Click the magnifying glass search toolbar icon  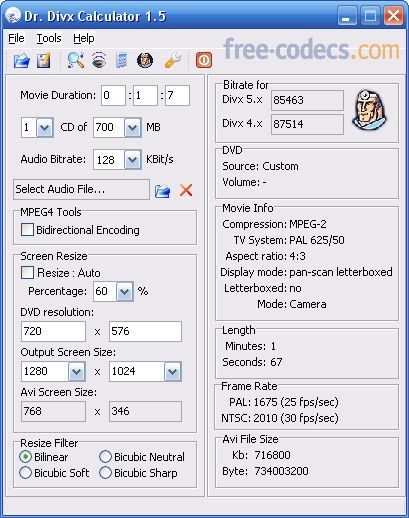[76, 60]
